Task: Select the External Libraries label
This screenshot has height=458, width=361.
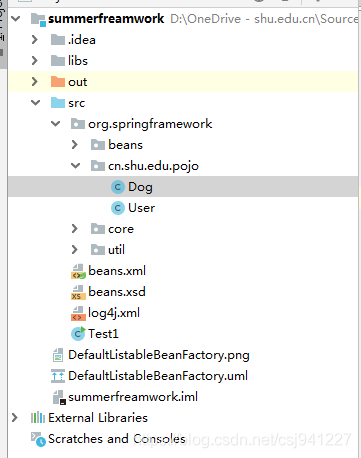Action: (x=98, y=418)
